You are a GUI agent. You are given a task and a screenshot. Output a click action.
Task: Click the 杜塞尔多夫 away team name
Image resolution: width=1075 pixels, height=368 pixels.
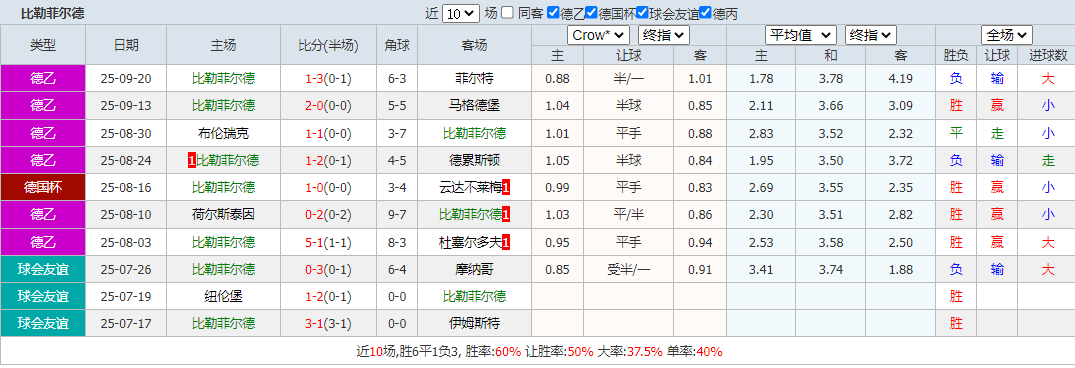[471, 242]
